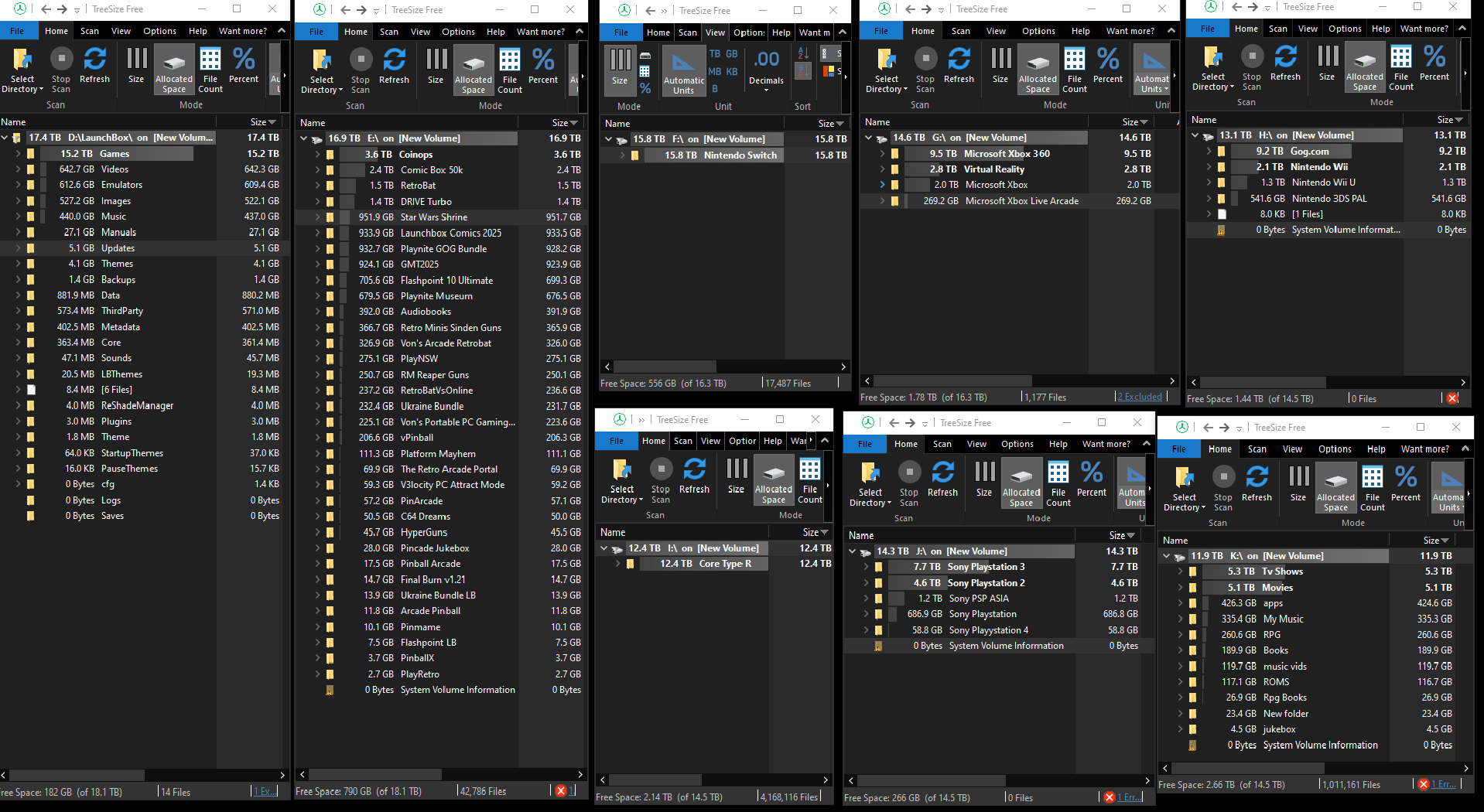Expand the Coinops folder in E:\ tree

pyautogui.click(x=317, y=155)
